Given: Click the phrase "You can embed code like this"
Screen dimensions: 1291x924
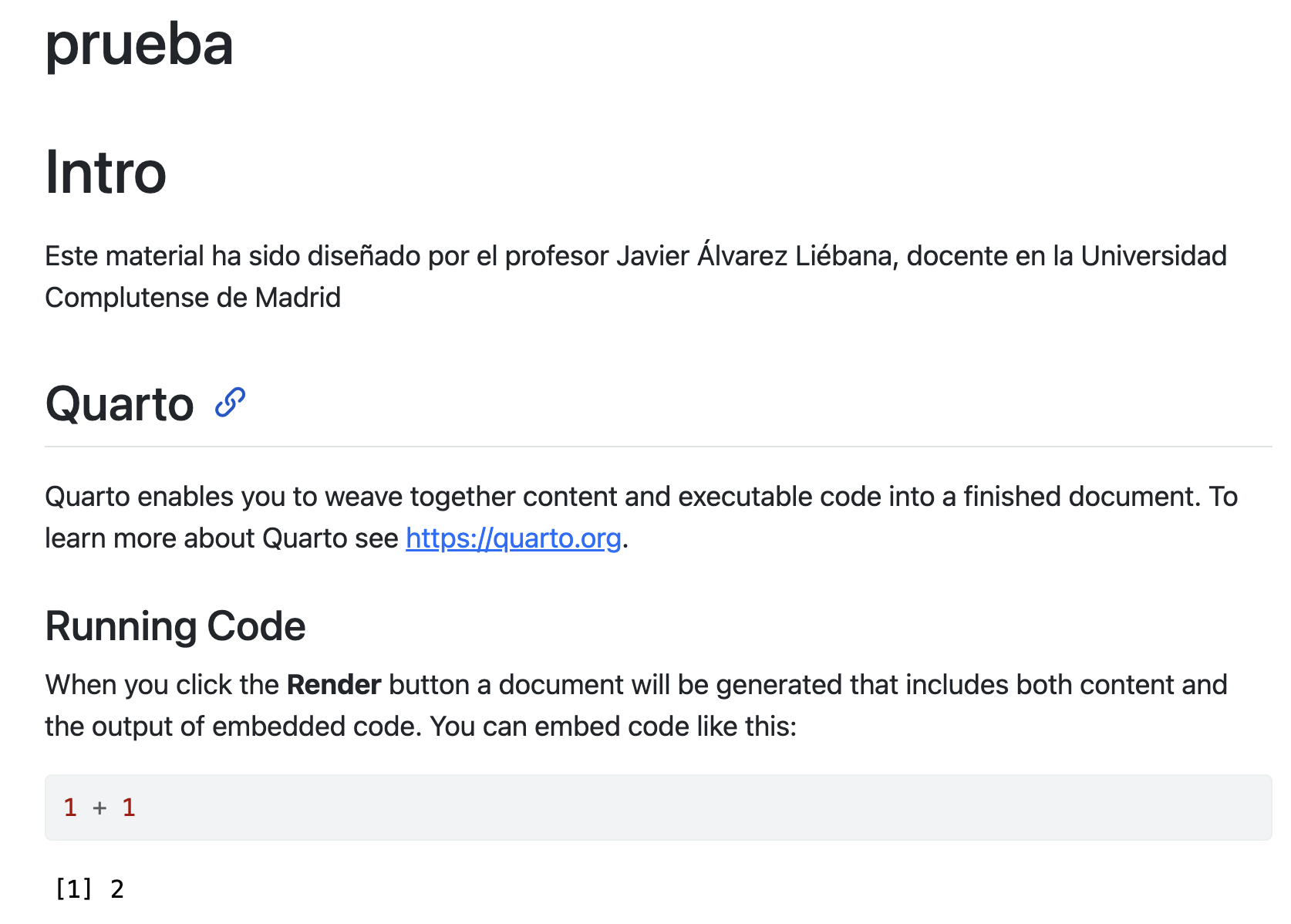Looking at the screenshot, I should pos(612,727).
